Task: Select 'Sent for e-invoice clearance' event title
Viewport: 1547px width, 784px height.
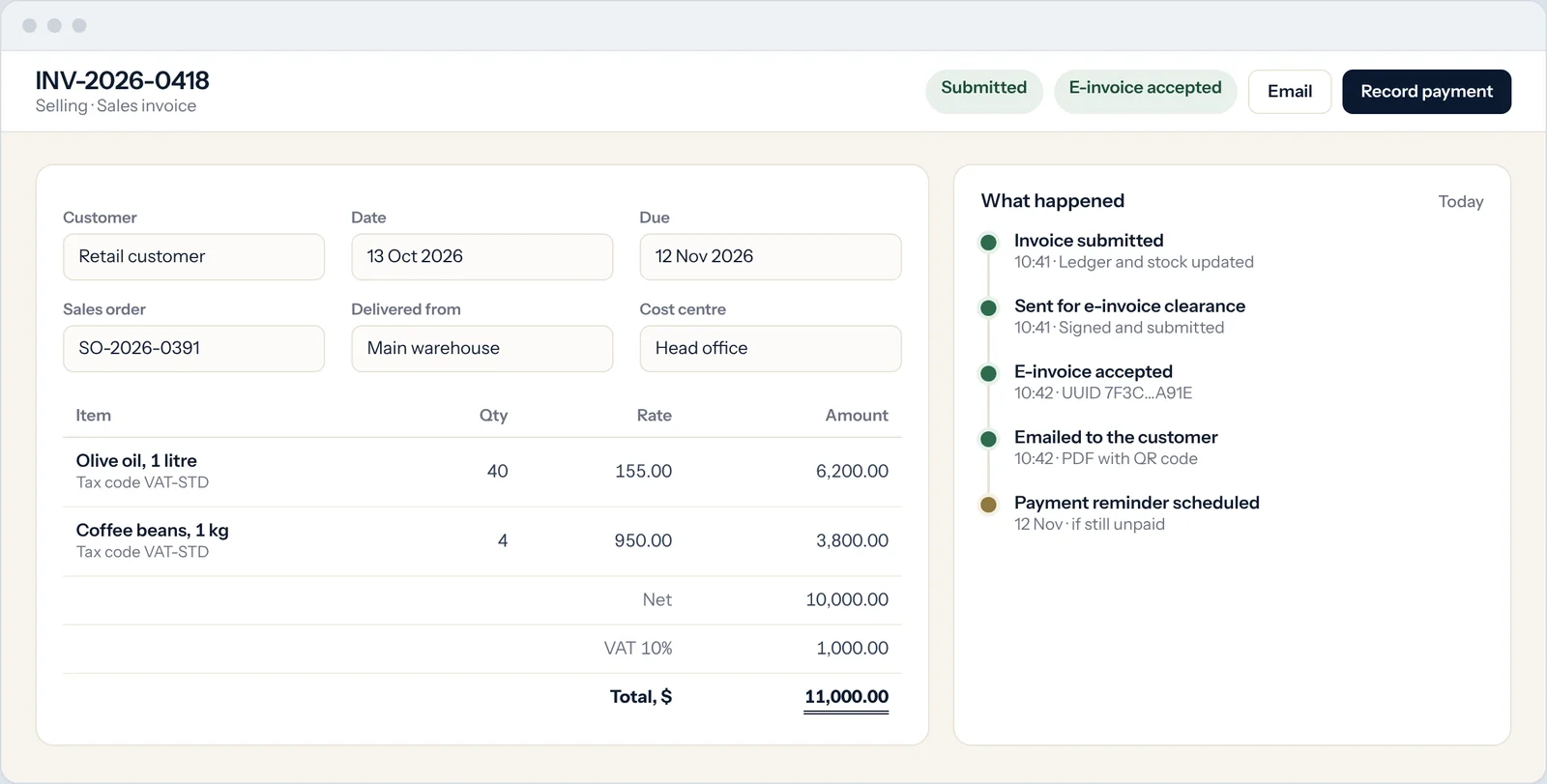Action: [x=1129, y=306]
